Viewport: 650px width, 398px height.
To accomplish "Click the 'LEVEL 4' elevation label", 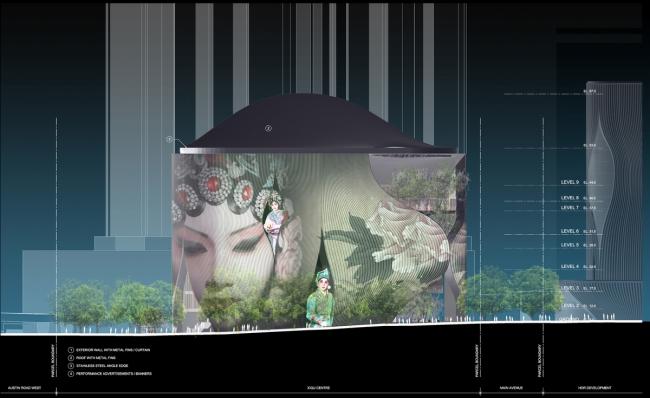I will click(x=570, y=266).
